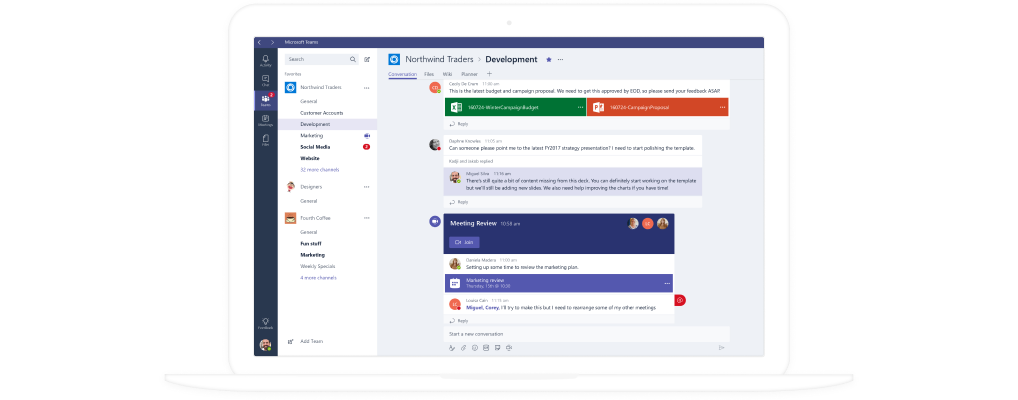Click the Feedback lightbulb icon
Viewport: 1018px width, 400px height.
(x=266, y=323)
